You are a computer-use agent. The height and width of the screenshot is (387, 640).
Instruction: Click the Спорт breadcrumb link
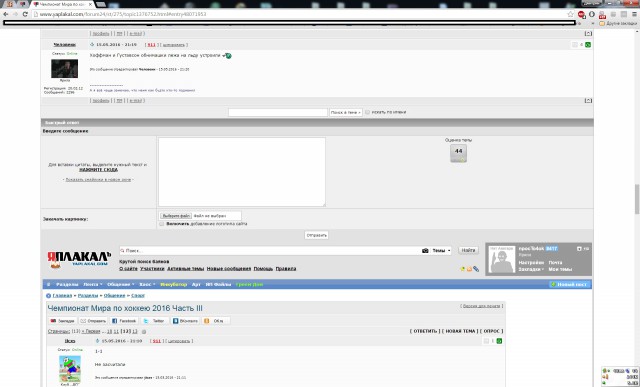138,296
